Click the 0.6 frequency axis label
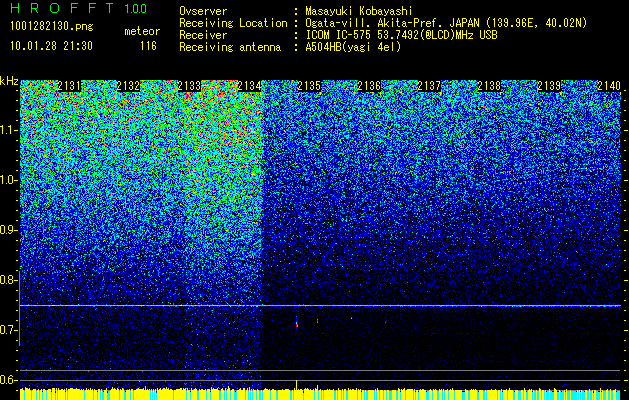The image size is (629, 400). 9,380
